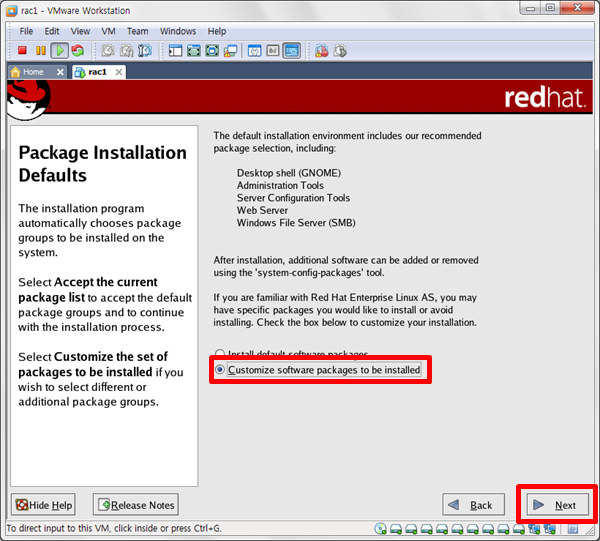Image resolution: width=600 pixels, height=541 pixels.
Task: Go Back to the previous installer step
Action: click(473, 505)
